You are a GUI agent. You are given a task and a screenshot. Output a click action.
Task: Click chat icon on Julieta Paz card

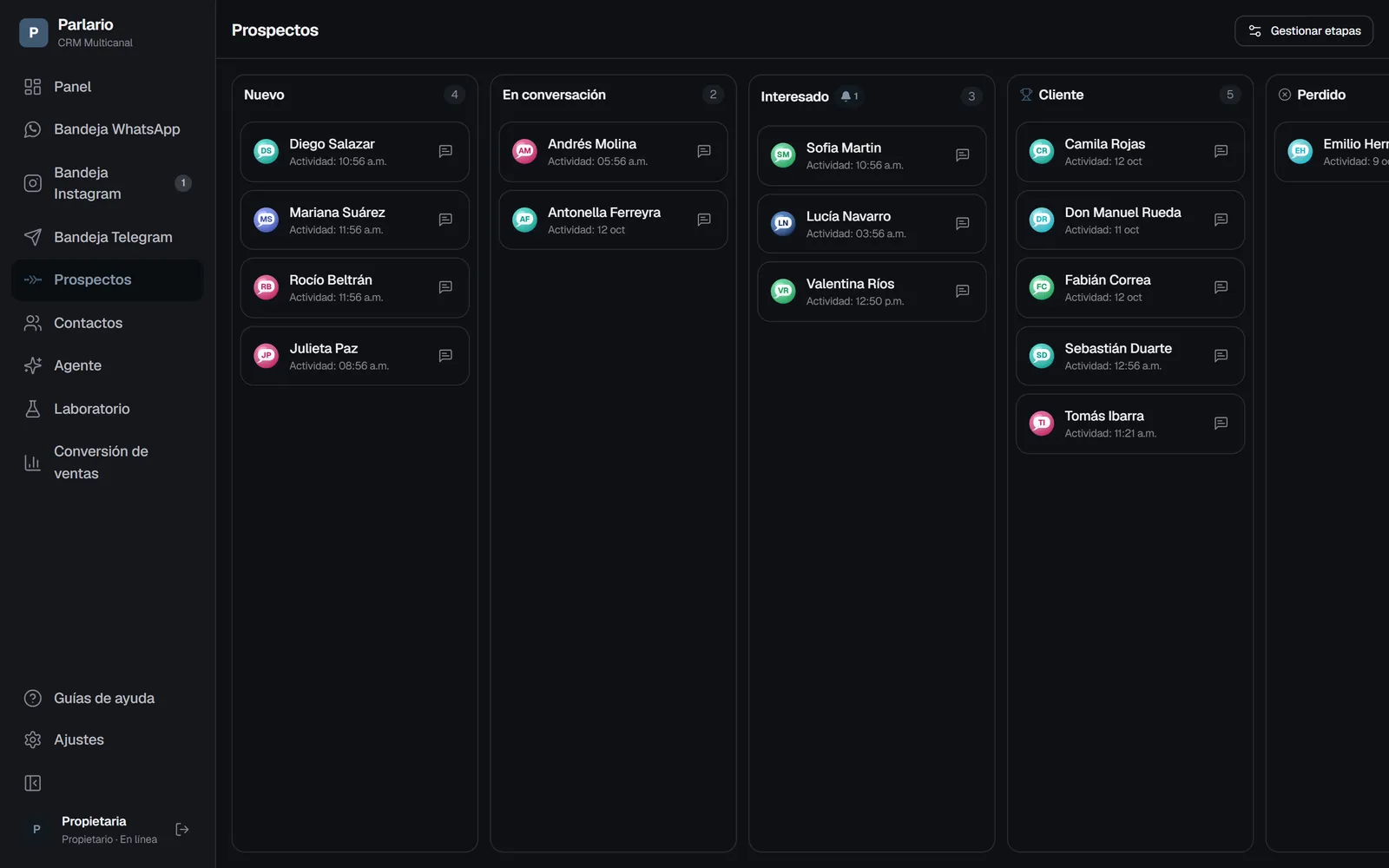tap(445, 356)
